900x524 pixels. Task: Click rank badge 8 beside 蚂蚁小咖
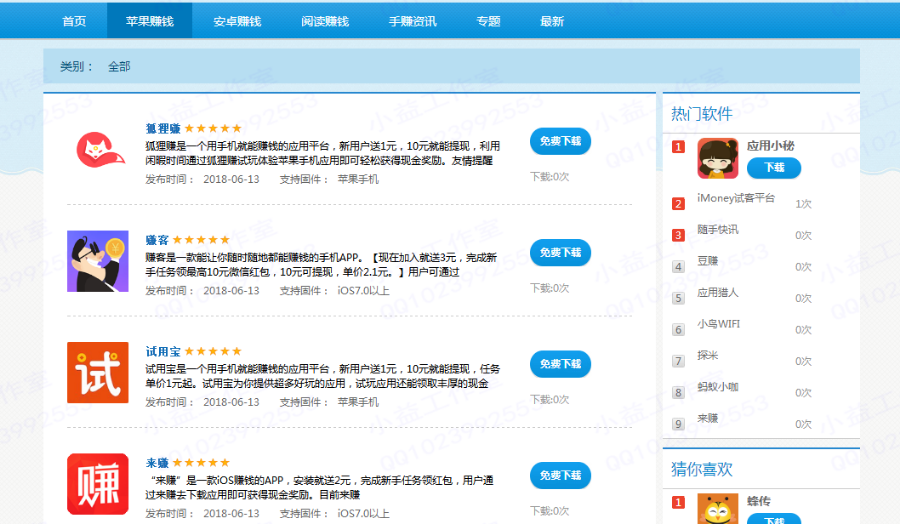(x=678, y=393)
